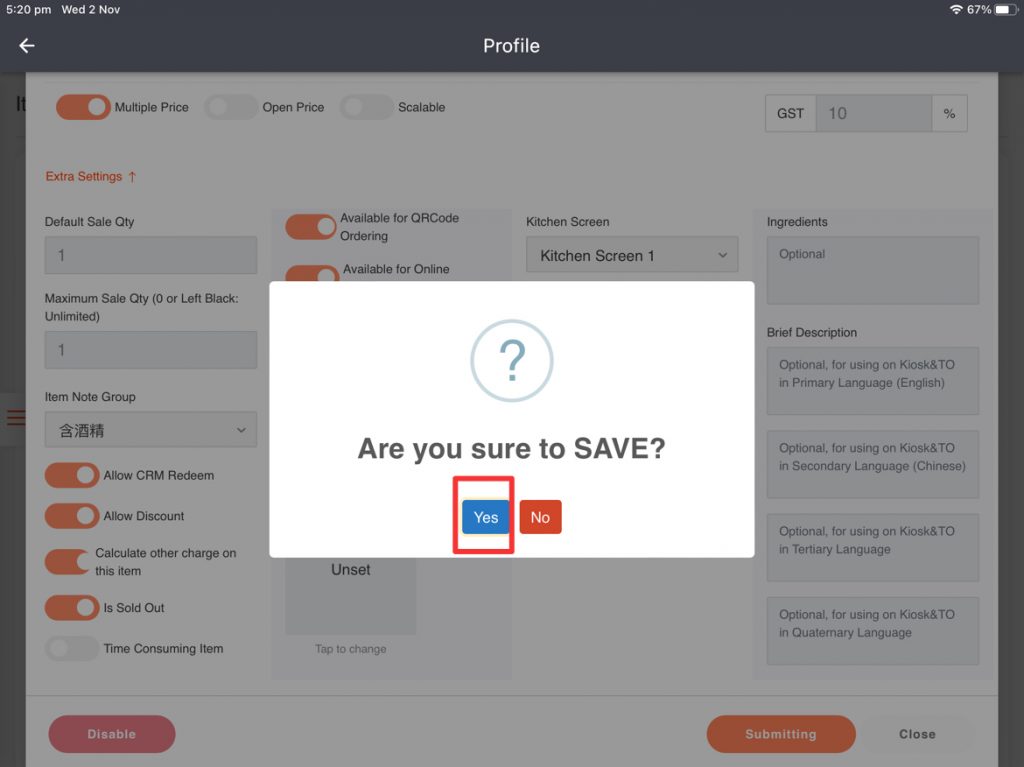Tap the Wi-Fi icon in status bar
Viewport: 1024px width, 767px height.
(x=956, y=9)
